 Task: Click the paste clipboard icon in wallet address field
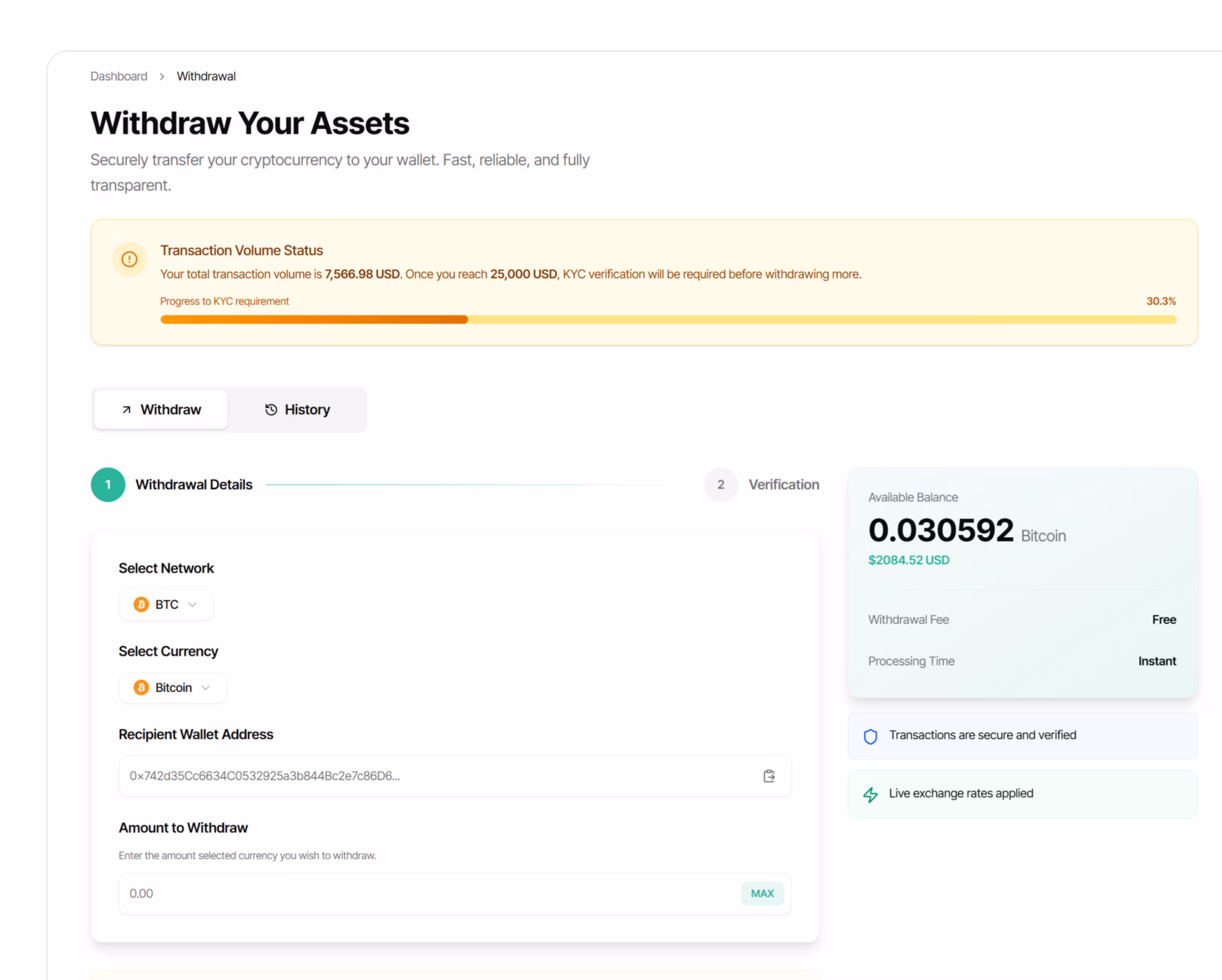(769, 776)
